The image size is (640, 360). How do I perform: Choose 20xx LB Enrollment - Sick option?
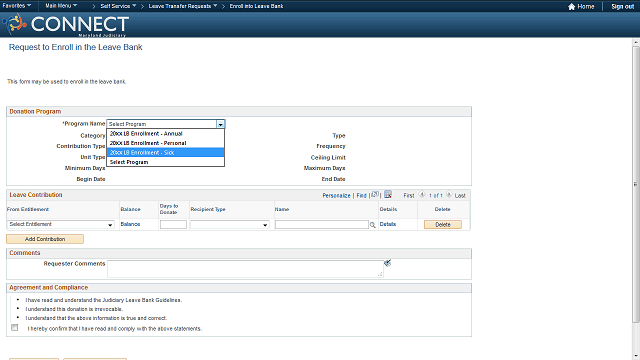[x=165, y=152]
